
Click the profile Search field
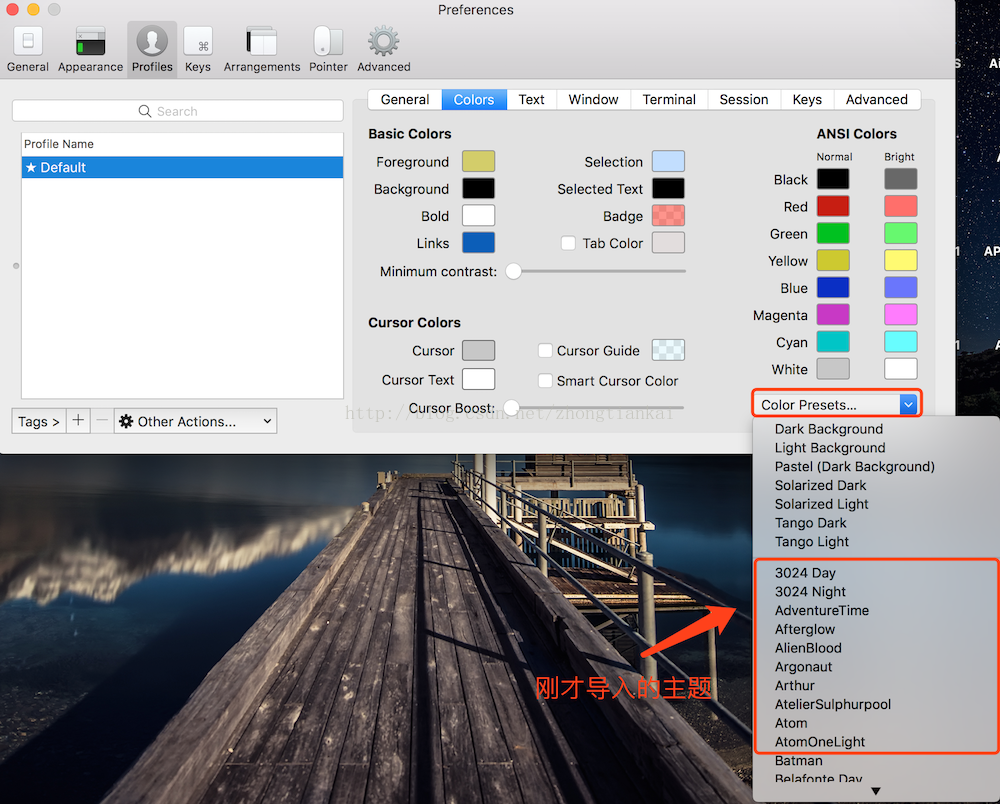[177, 111]
